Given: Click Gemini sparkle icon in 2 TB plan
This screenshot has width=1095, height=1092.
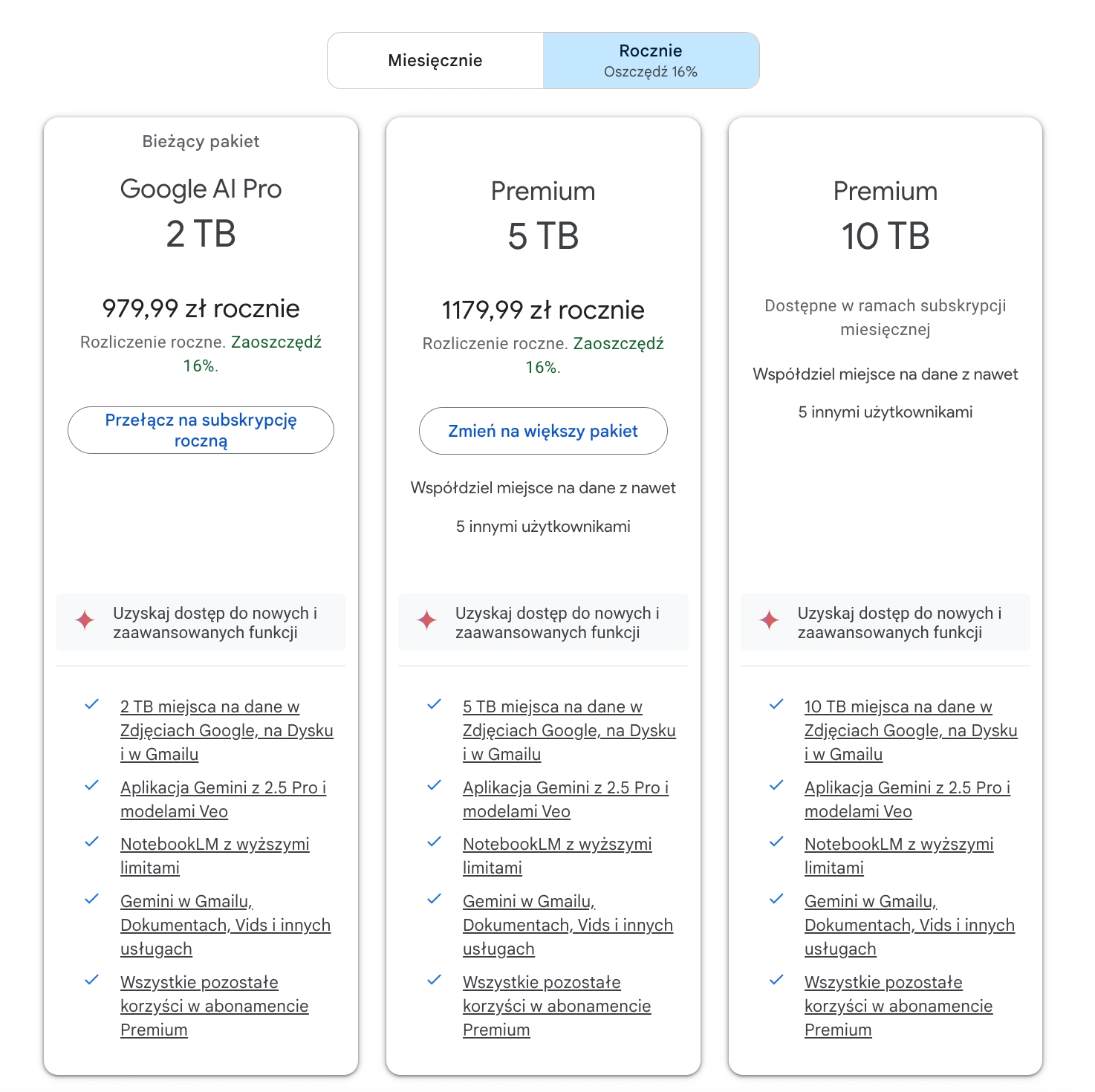Looking at the screenshot, I should pos(85,620).
